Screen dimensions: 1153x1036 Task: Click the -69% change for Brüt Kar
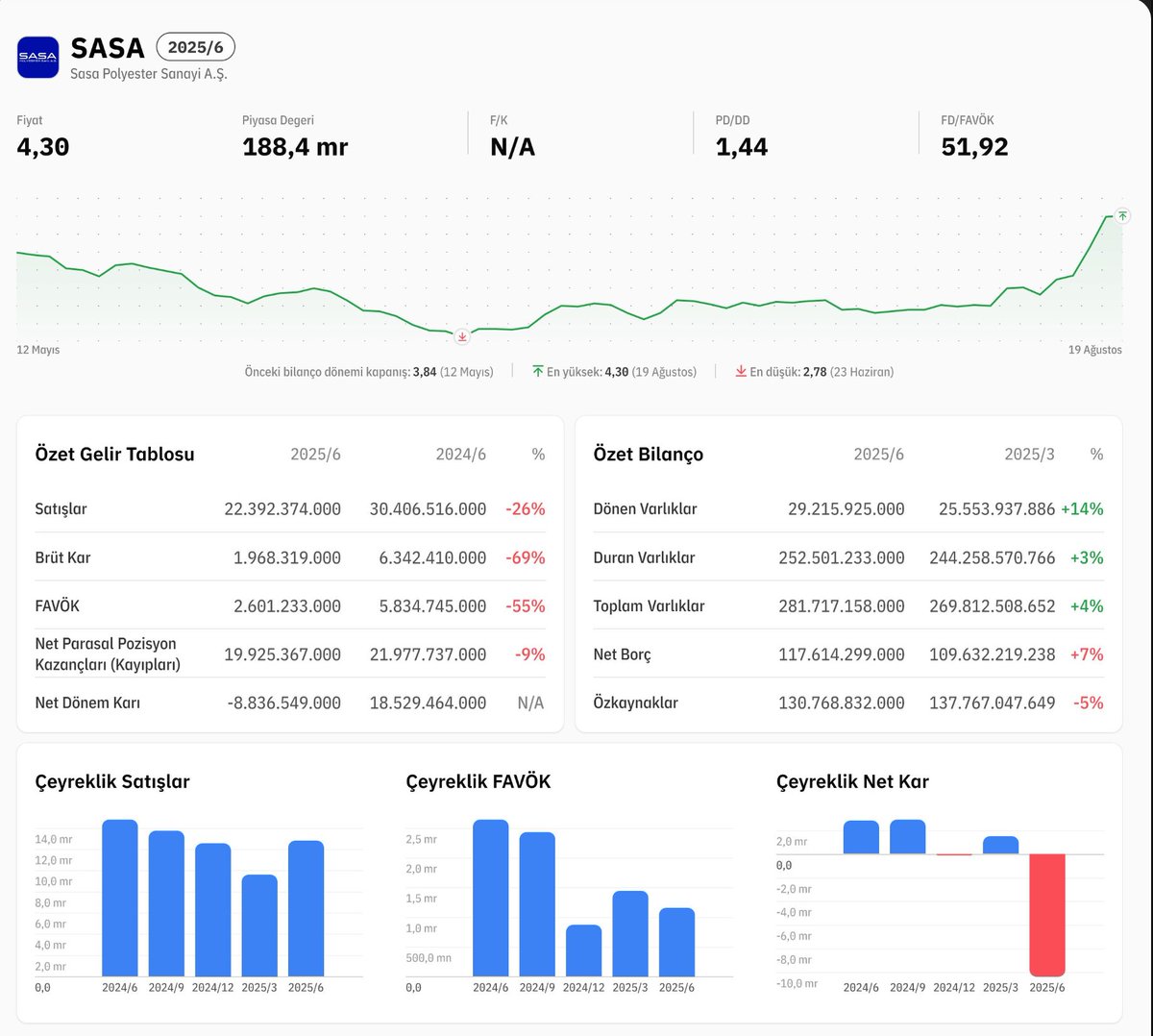[526, 557]
